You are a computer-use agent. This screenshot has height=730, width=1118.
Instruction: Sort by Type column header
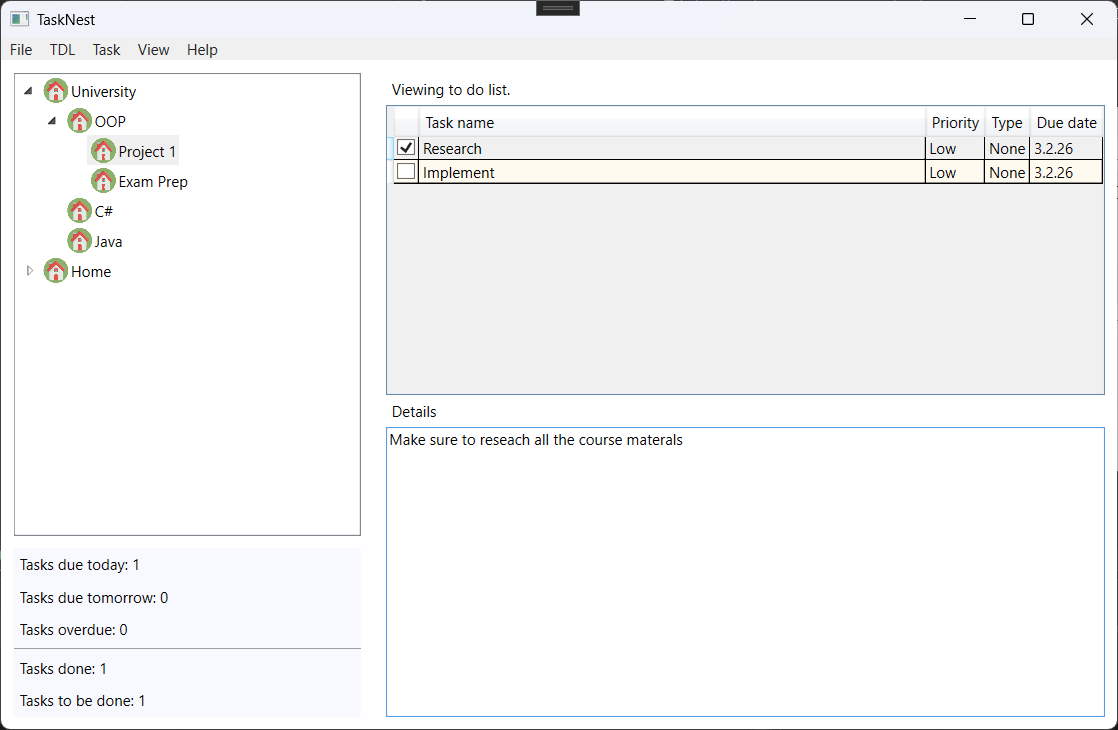point(1007,123)
